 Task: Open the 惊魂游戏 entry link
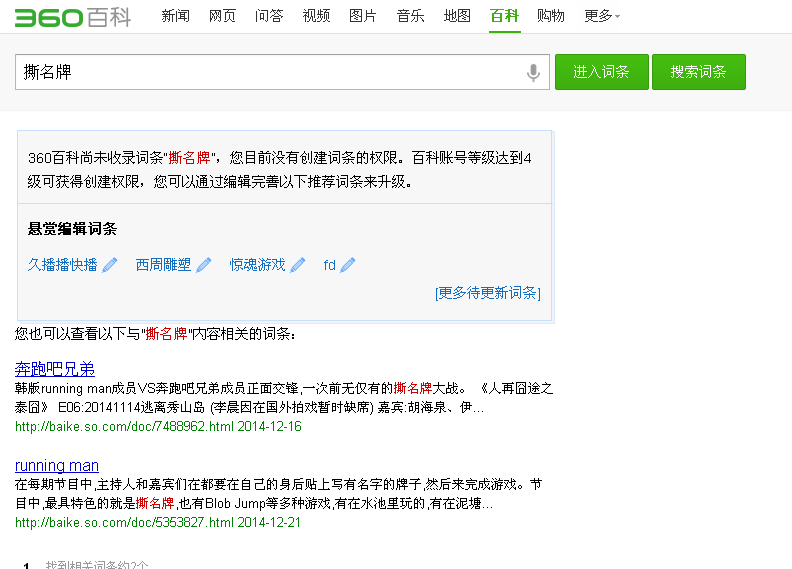[258, 265]
